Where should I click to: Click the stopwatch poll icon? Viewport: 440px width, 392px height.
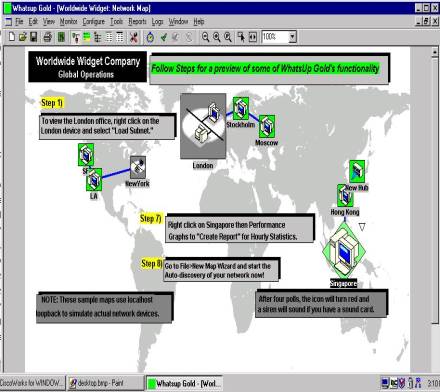click(150, 37)
